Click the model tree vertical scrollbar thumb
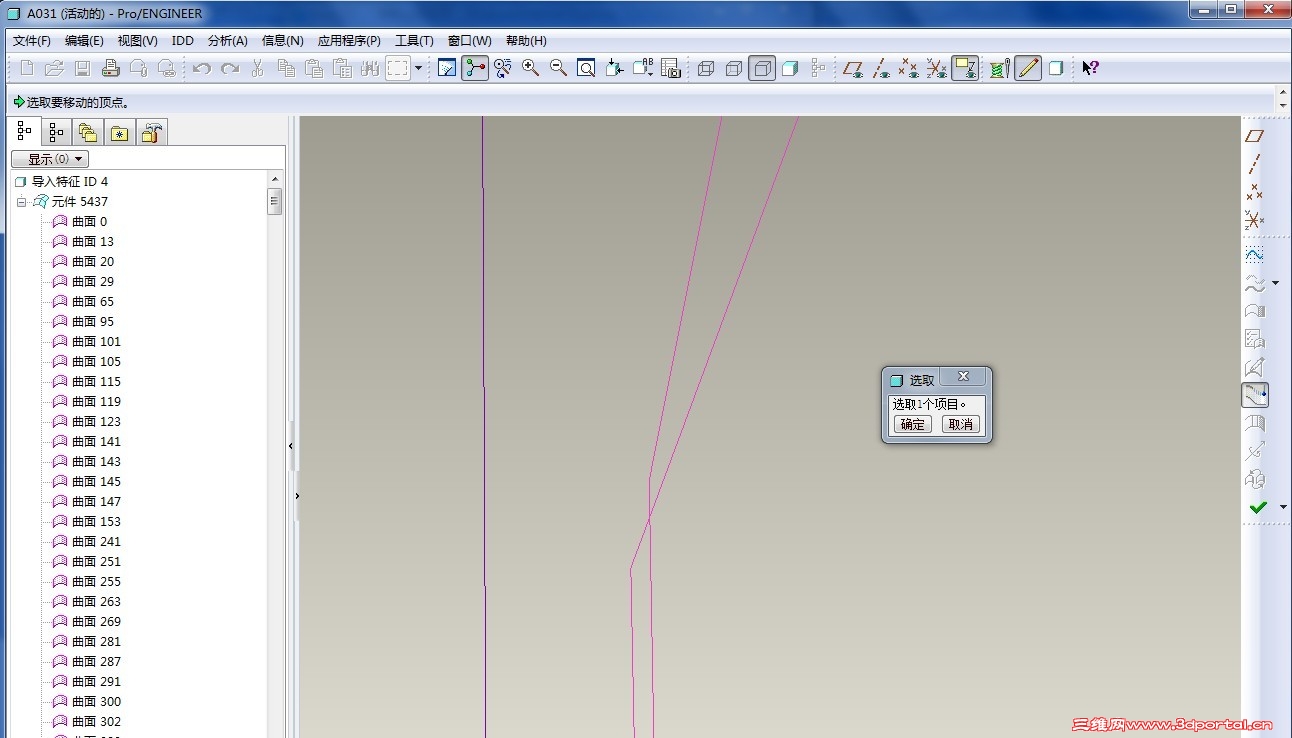The image size is (1292, 738). click(x=274, y=202)
